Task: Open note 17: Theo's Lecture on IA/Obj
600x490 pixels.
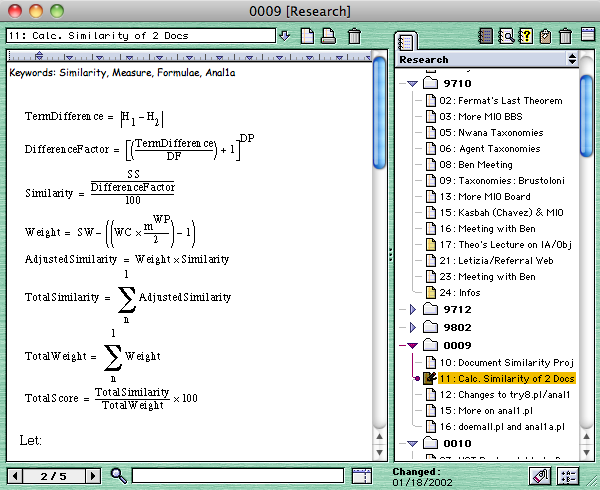Action: 505,245
